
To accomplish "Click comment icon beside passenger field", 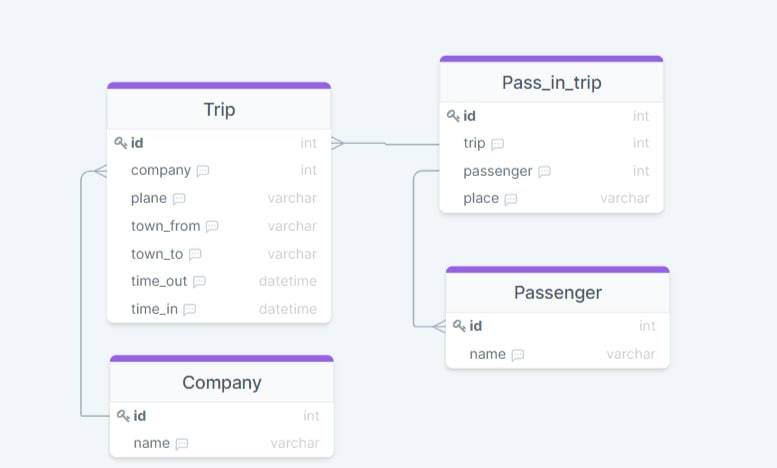I will 544,172.
